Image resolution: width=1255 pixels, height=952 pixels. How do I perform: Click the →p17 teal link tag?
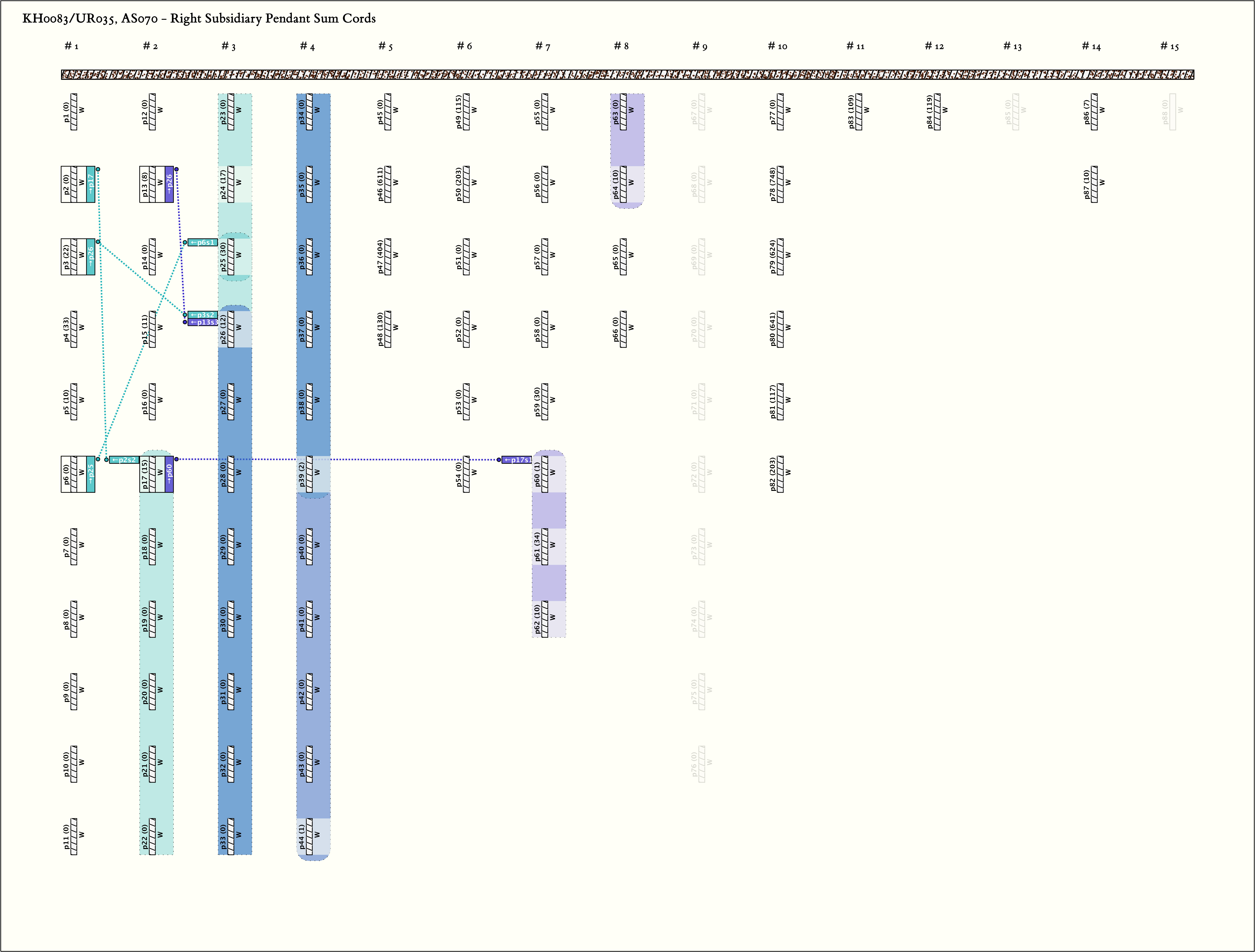click(x=91, y=184)
